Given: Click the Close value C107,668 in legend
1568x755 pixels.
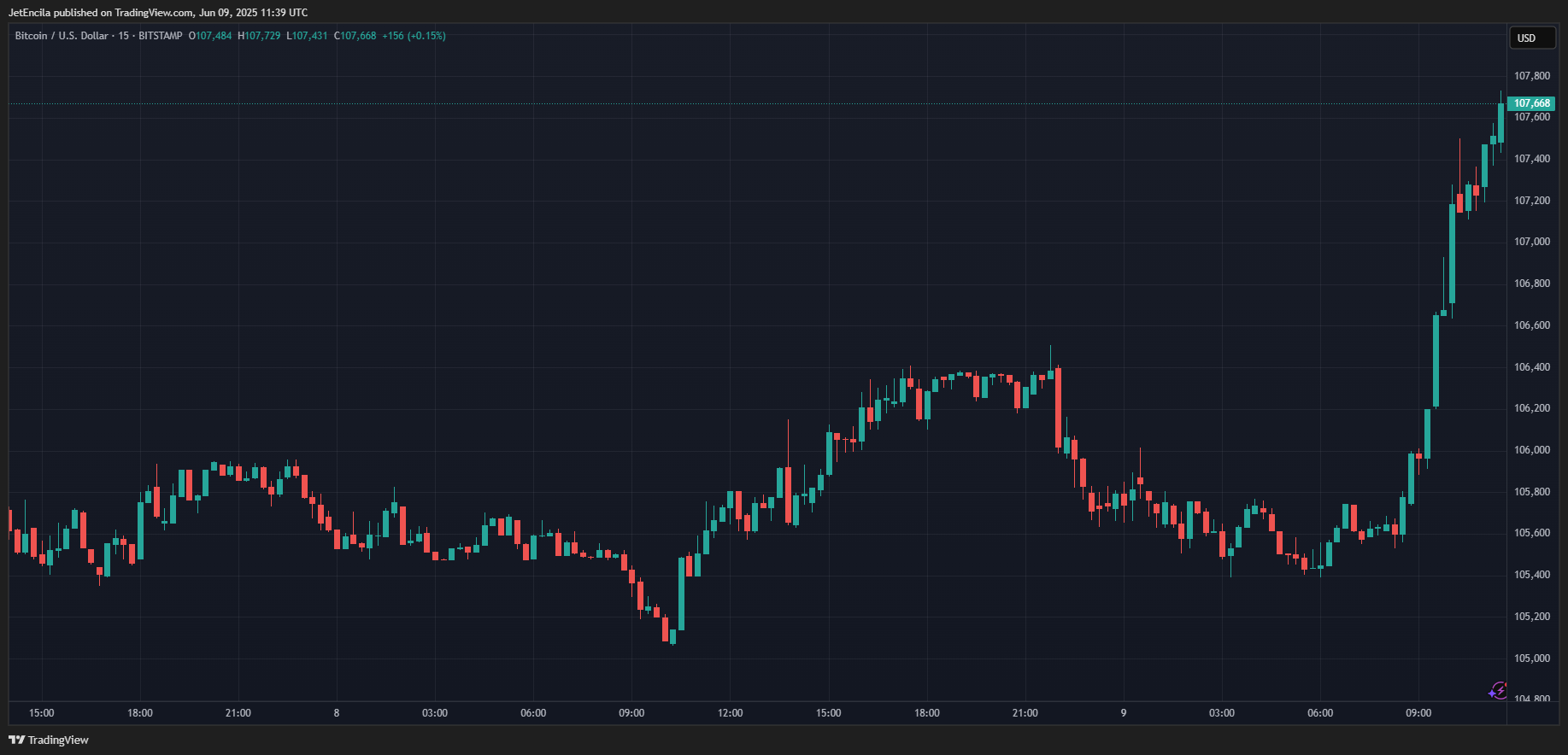Looking at the screenshot, I should coord(355,36).
